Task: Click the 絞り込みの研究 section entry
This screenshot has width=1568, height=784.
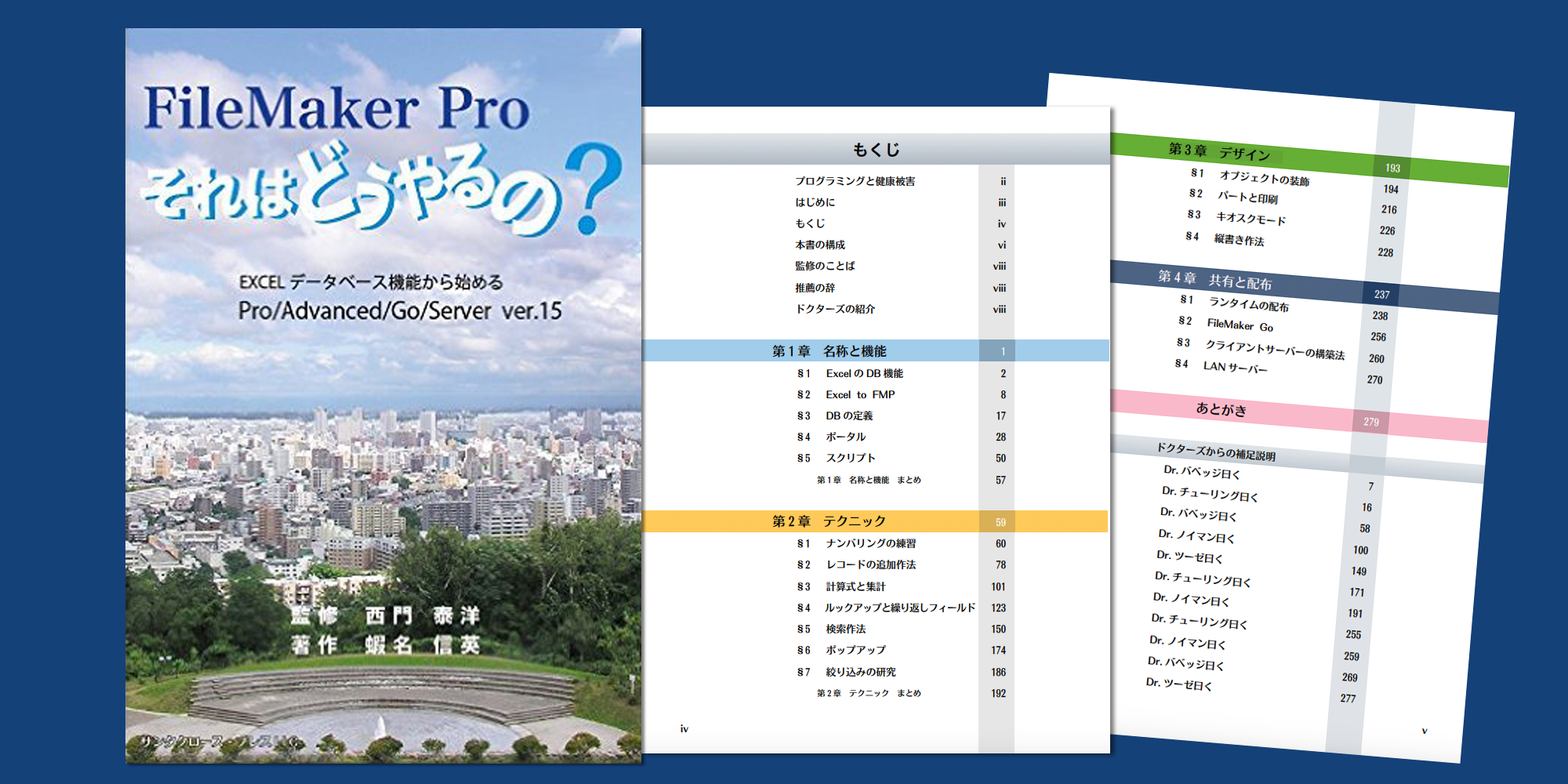Action: pos(860,672)
